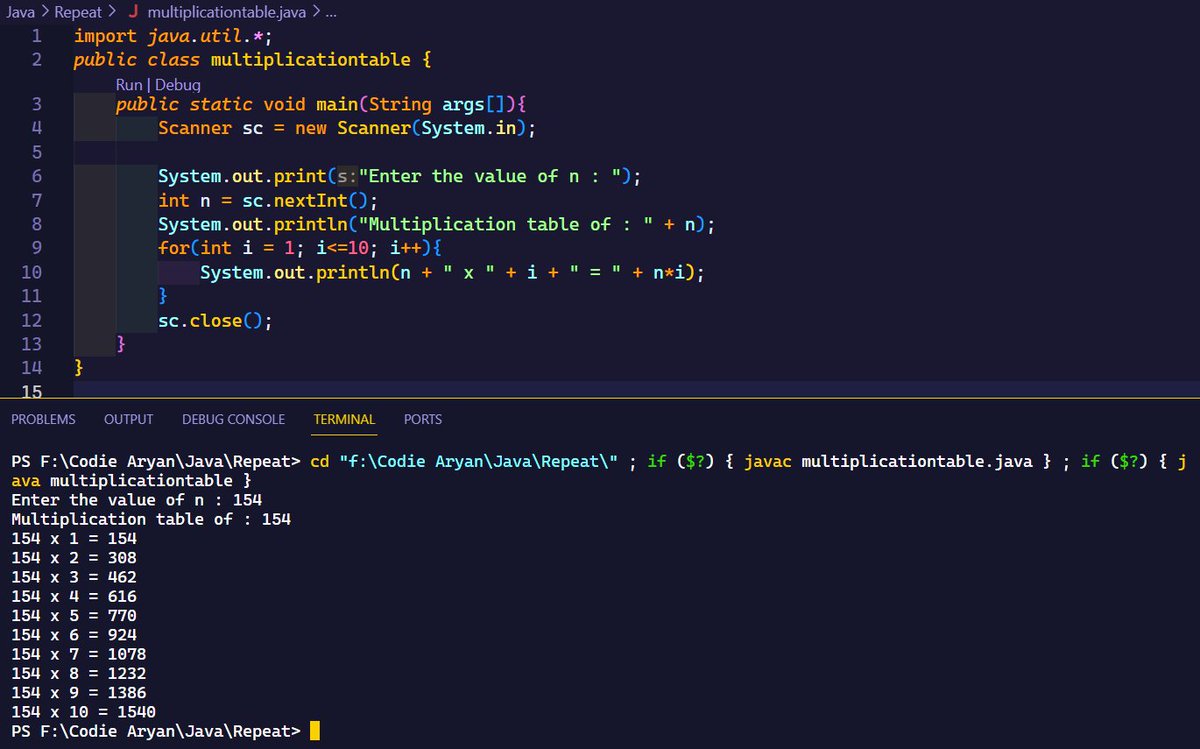Click the Java file icon in breadcrumbs

(x=133, y=13)
